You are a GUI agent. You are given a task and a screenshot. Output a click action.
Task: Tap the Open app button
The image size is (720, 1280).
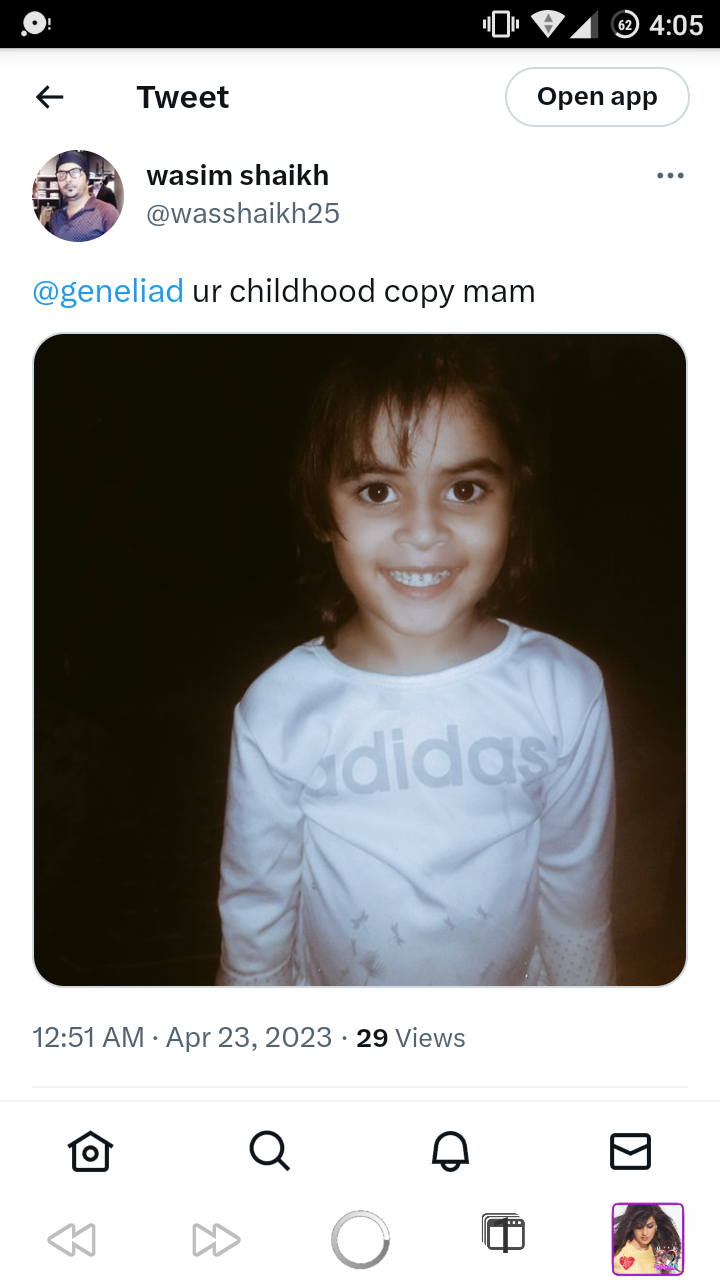597,97
